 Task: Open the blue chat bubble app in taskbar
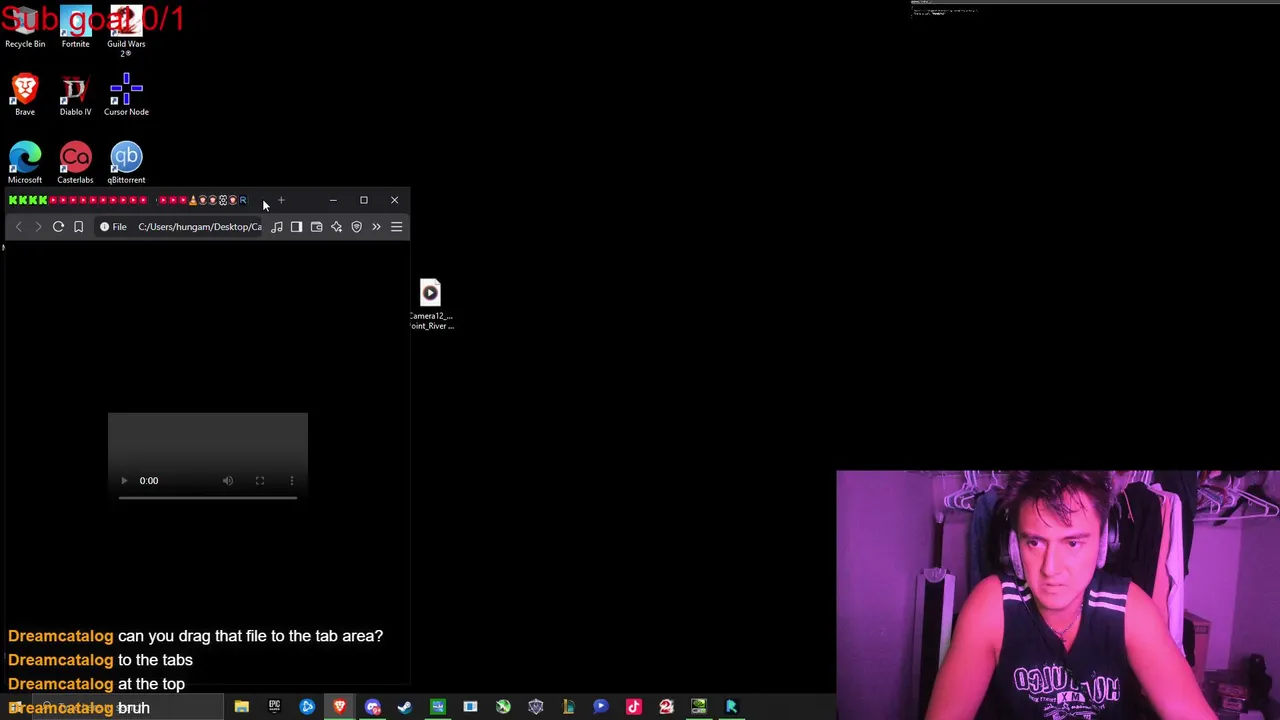pyautogui.click(x=601, y=707)
